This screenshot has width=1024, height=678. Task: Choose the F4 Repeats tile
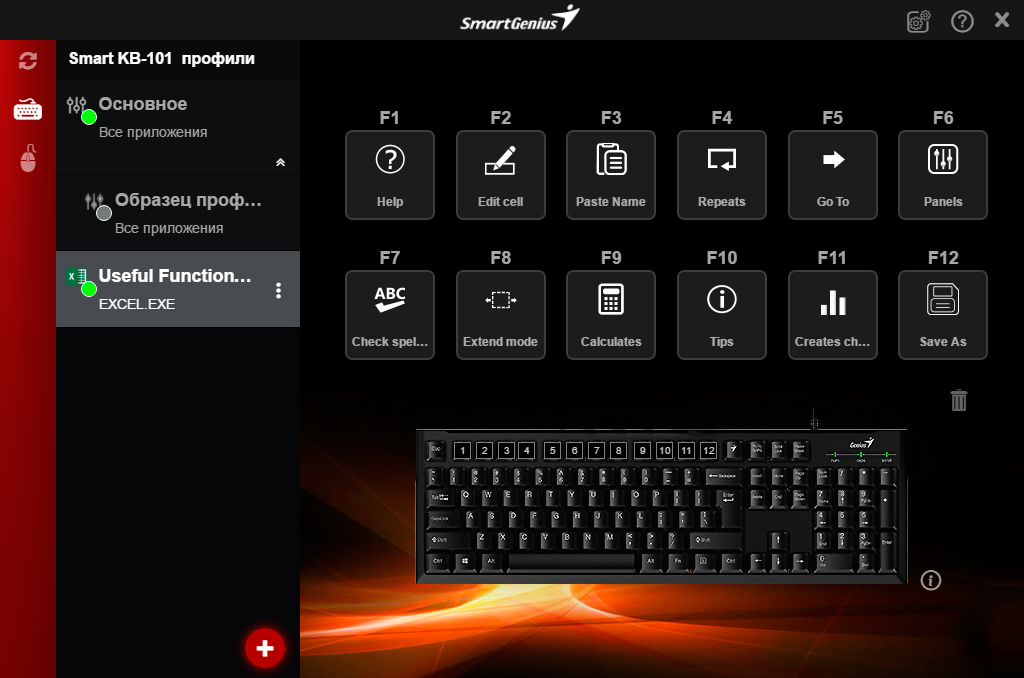click(x=722, y=175)
